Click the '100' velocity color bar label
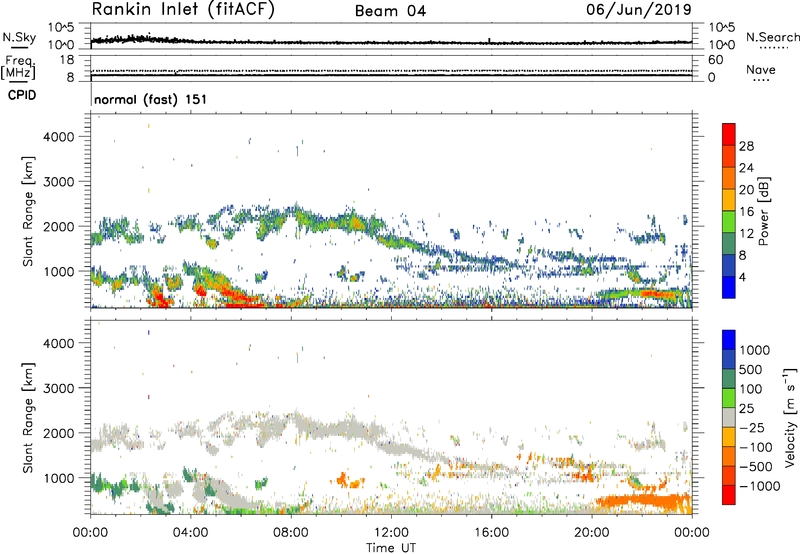This screenshot has width=800, height=554. (x=753, y=389)
